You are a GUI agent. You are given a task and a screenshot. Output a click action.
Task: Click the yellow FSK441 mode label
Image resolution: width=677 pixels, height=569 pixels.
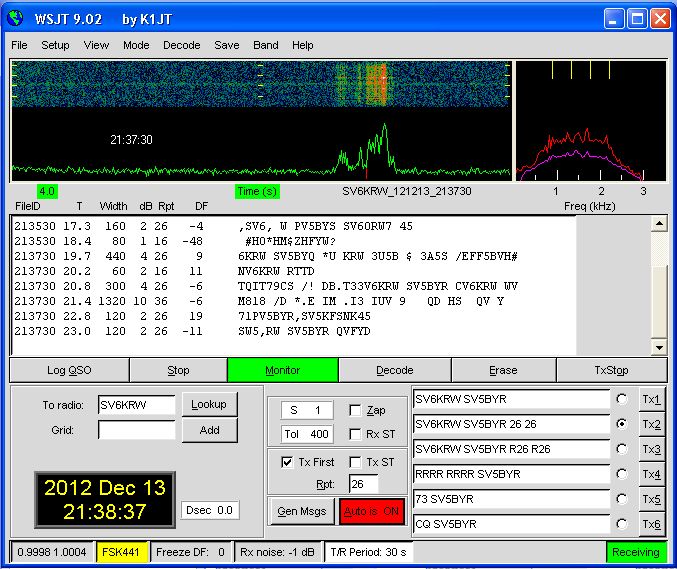pos(121,552)
